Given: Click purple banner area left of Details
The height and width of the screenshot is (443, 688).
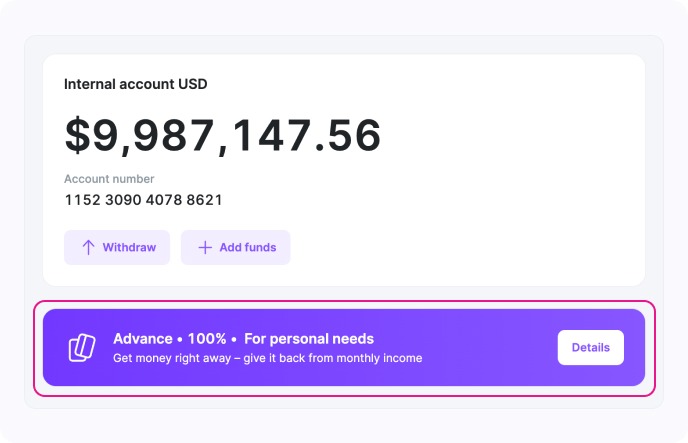Looking at the screenshot, I should [490, 347].
